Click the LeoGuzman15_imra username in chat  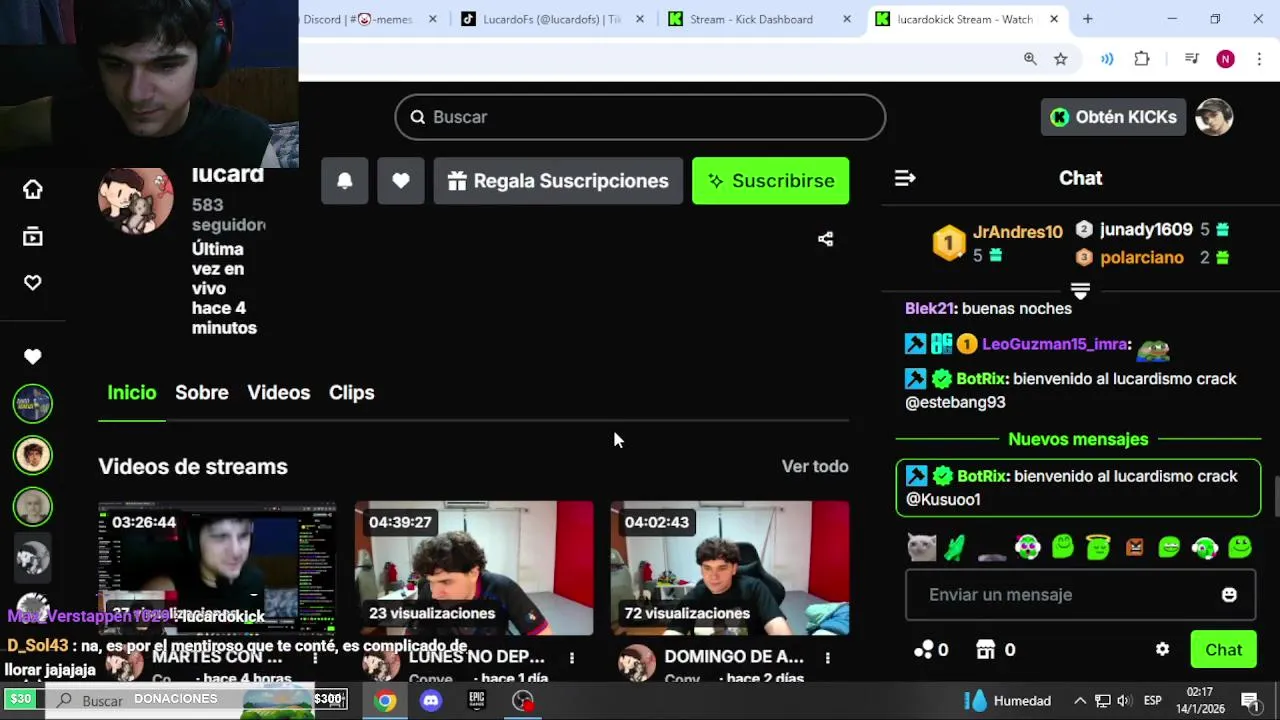click(1054, 344)
